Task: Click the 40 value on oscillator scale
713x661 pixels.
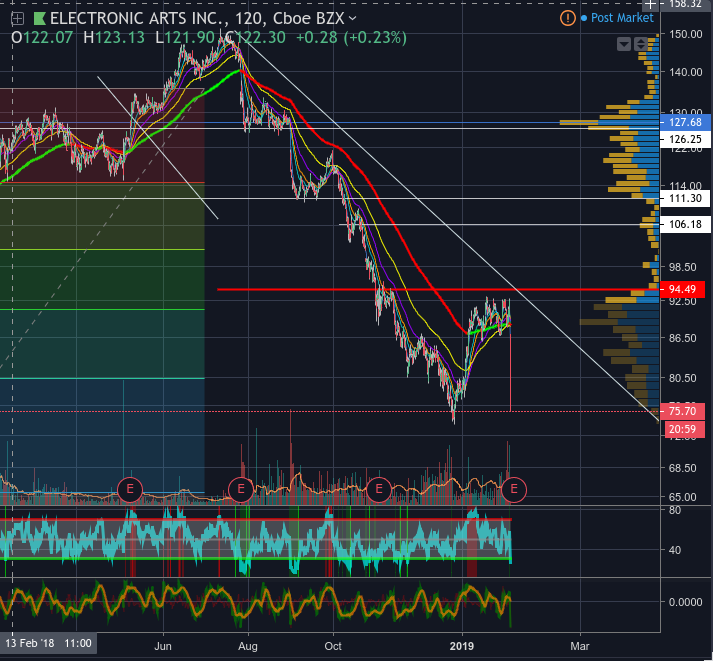Action: pos(675,550)
